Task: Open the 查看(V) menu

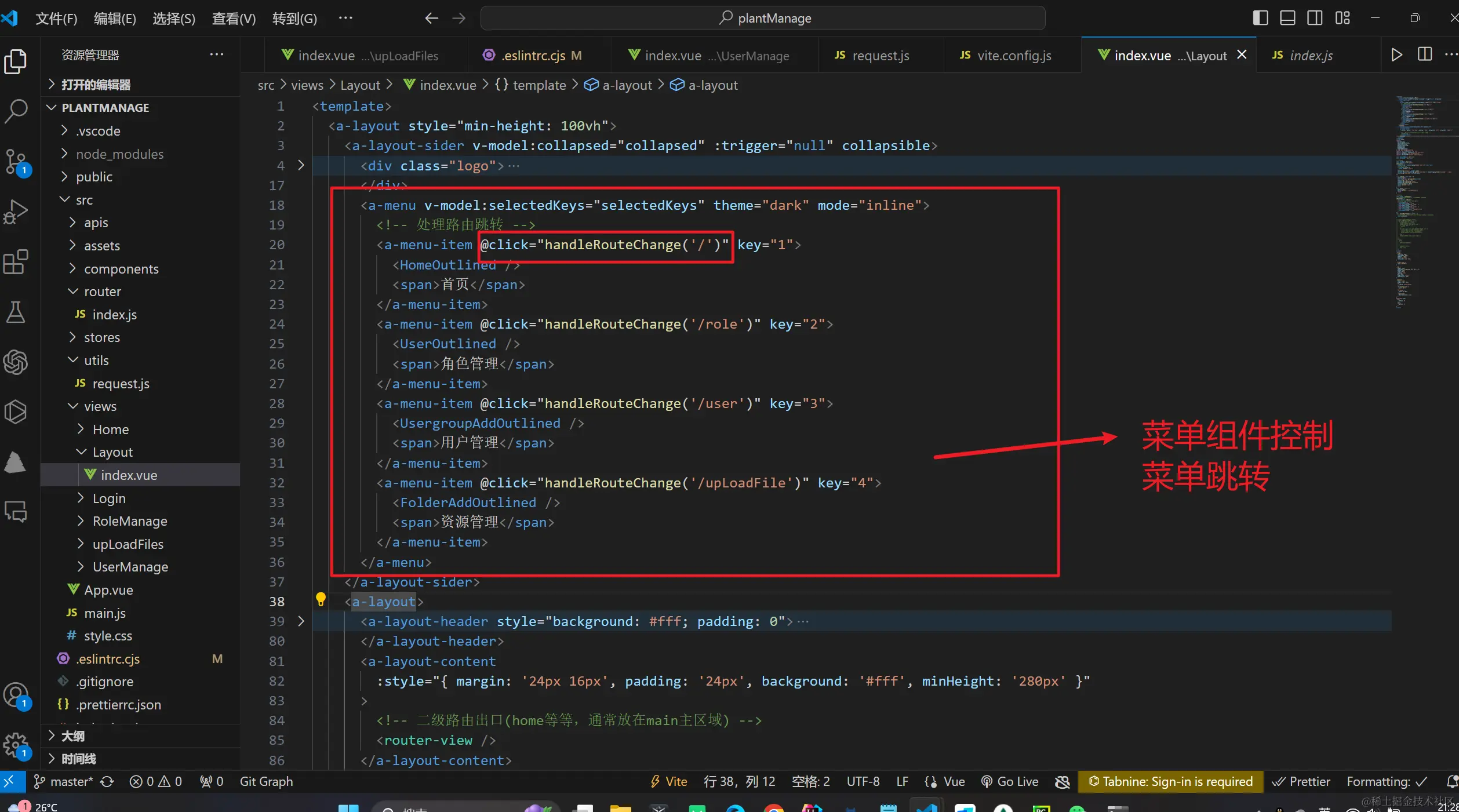Action: pos(234,19)
